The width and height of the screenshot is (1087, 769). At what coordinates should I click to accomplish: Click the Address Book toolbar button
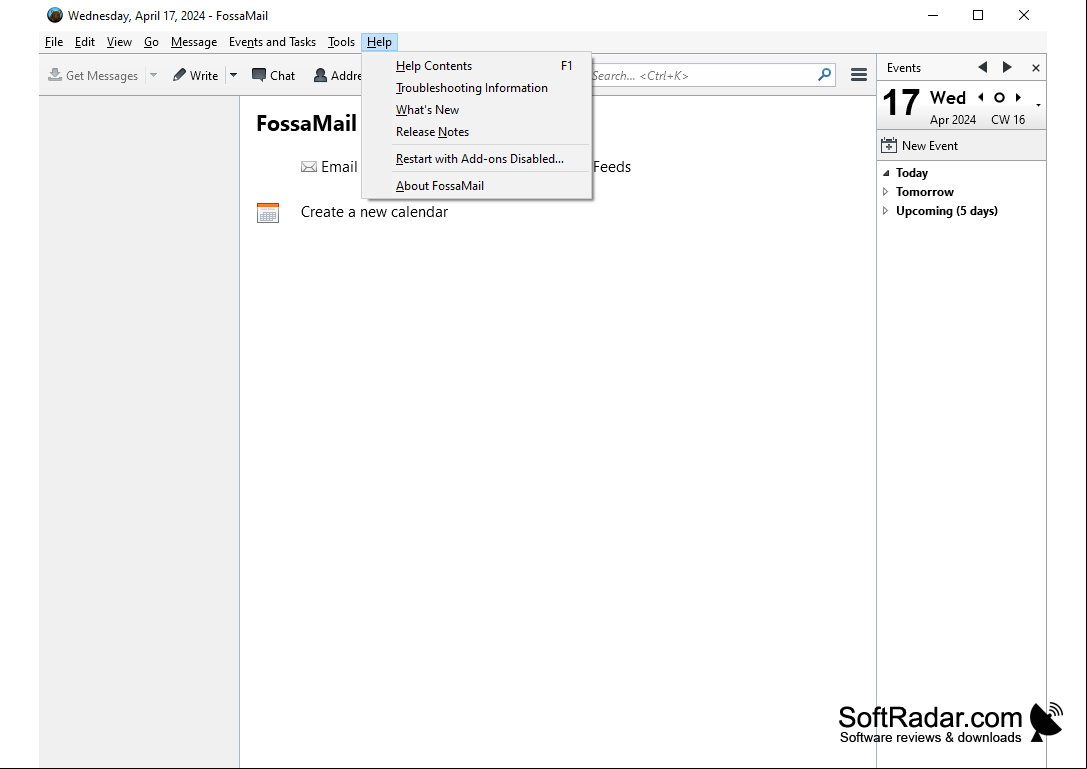[x=336, y=76]
